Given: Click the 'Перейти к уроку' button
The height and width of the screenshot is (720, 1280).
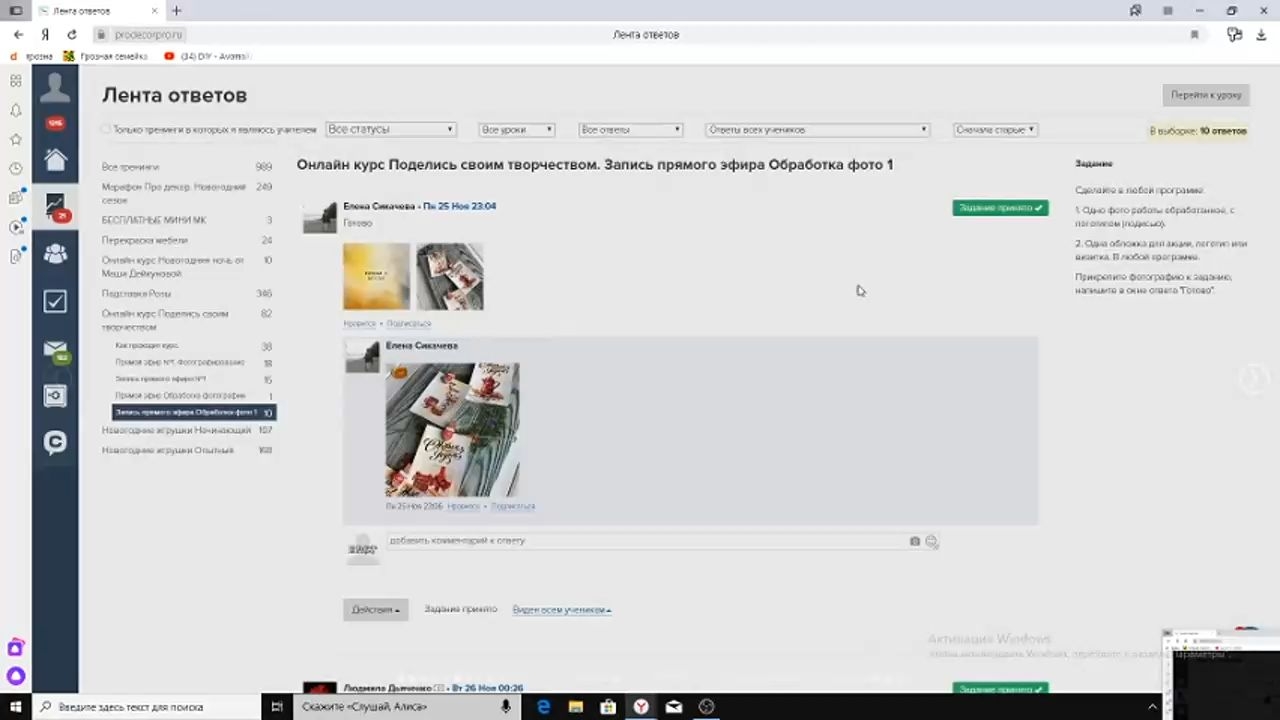Looking at the screenshot, I should [1205, 95].
